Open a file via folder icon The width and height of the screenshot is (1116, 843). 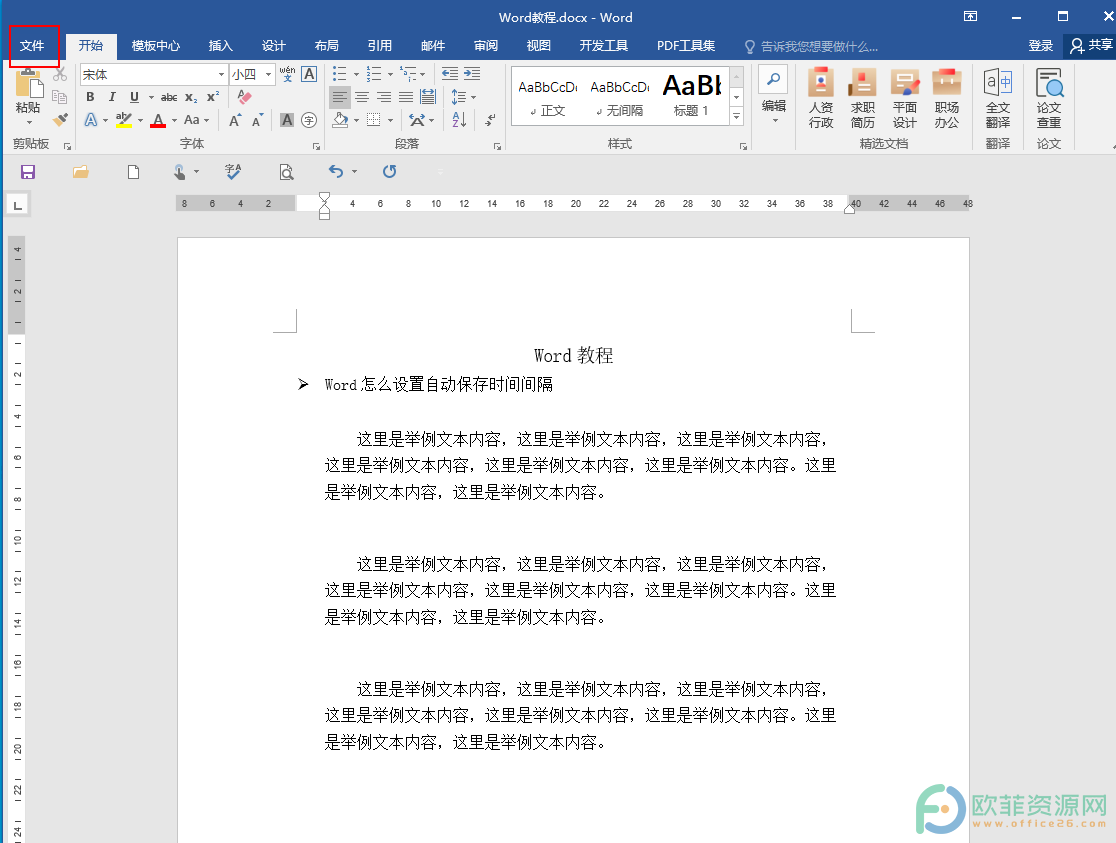pos(80,172)
